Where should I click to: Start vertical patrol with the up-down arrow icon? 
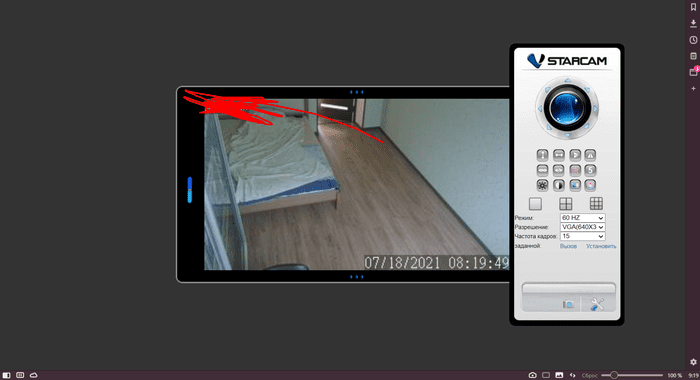[542, 155]
